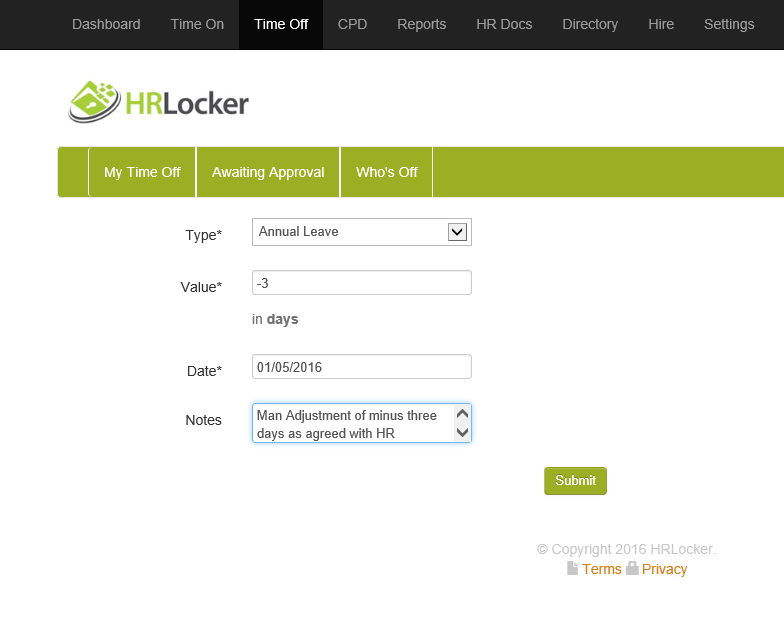Click the padlock icon beside Privacy

tap(632, 569)
